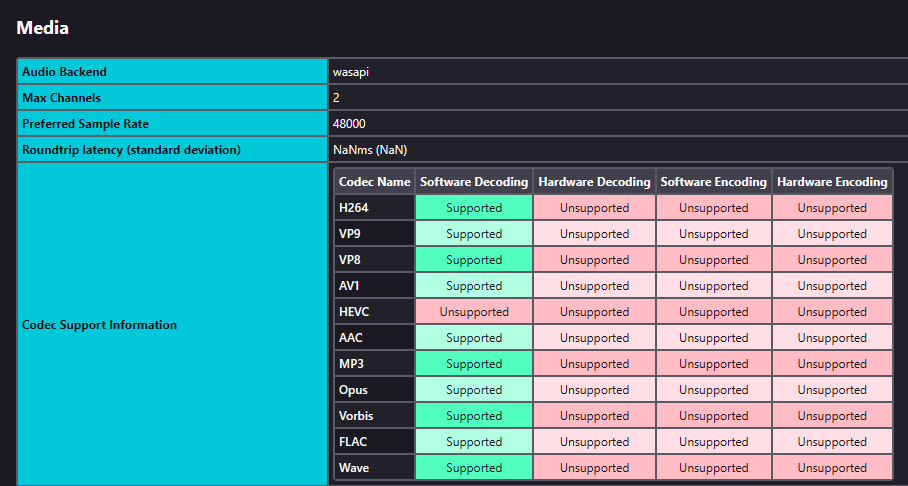Click Vorbis Hardware Decoding Unsupported cell

pyautogui.click(x=595, y=416)
